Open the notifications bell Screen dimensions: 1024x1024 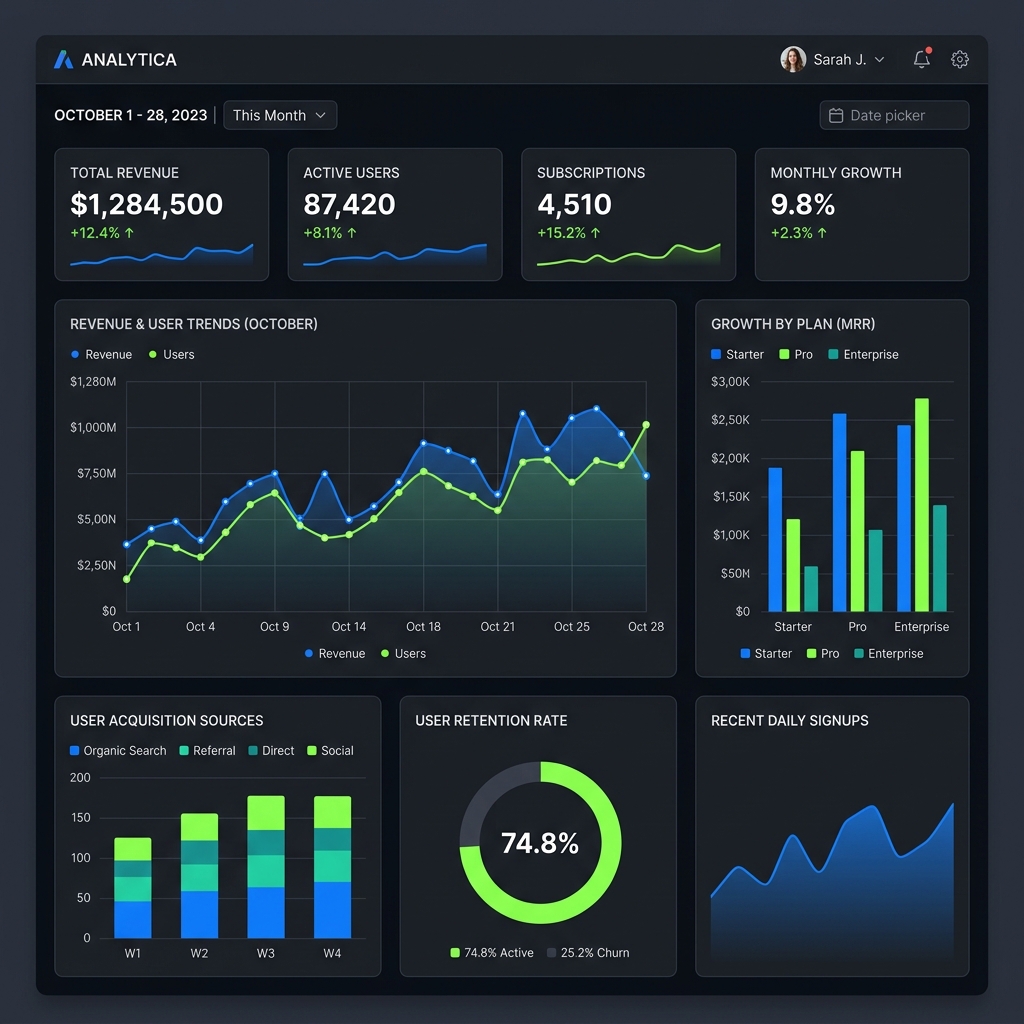pos(922,60)
